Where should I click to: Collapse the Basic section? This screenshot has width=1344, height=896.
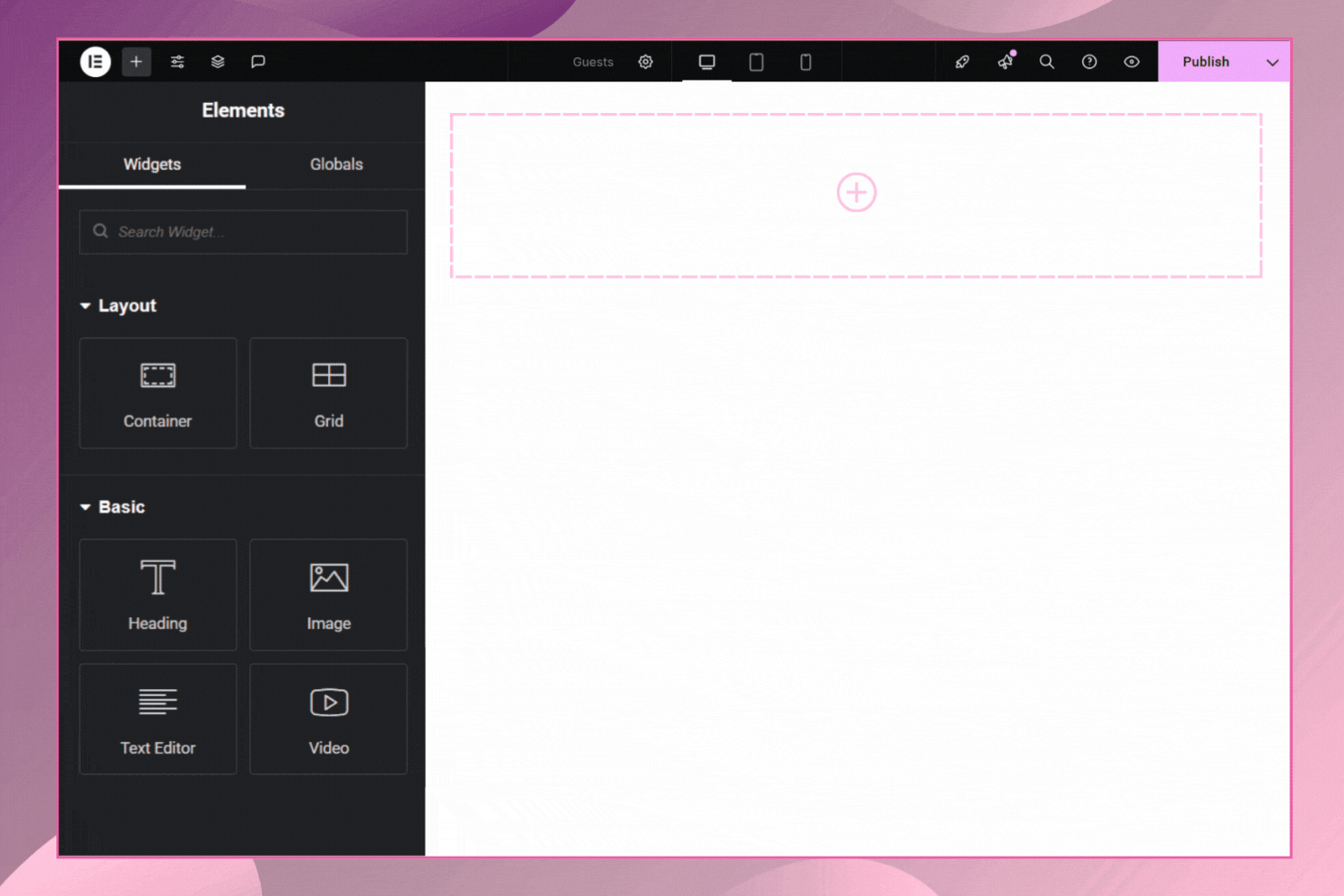click(86, 507)
